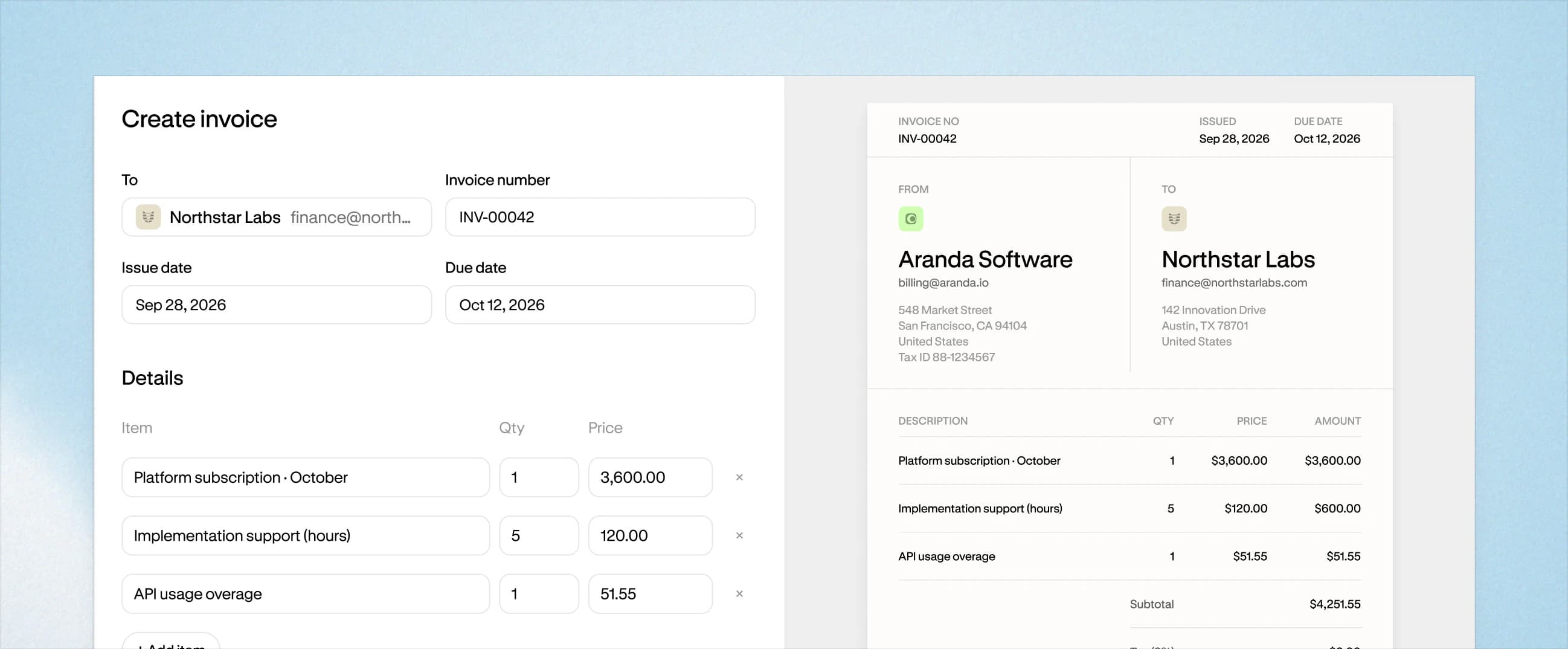Image resolution: width=1568 pixels, height=649 pixels.
Task: Click INV-00042 in the invoice preview
Action: tap(927, 139)
